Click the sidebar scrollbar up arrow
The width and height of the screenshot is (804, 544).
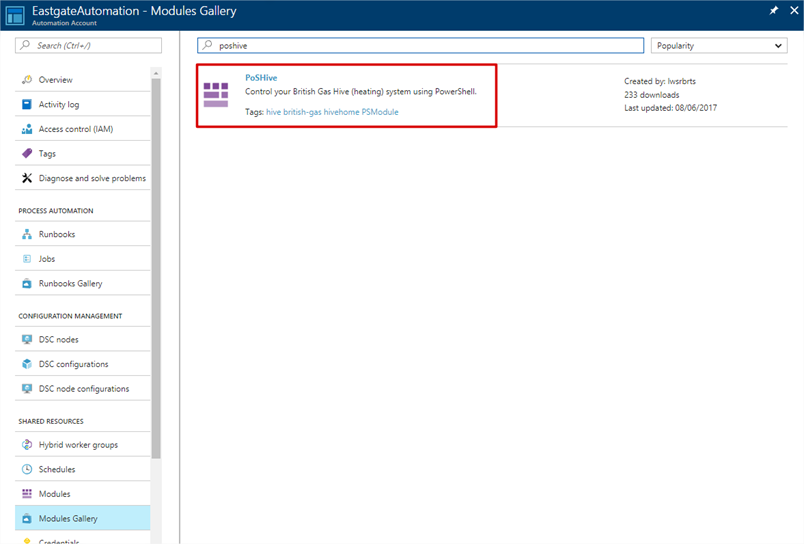(x=156, y=73)
